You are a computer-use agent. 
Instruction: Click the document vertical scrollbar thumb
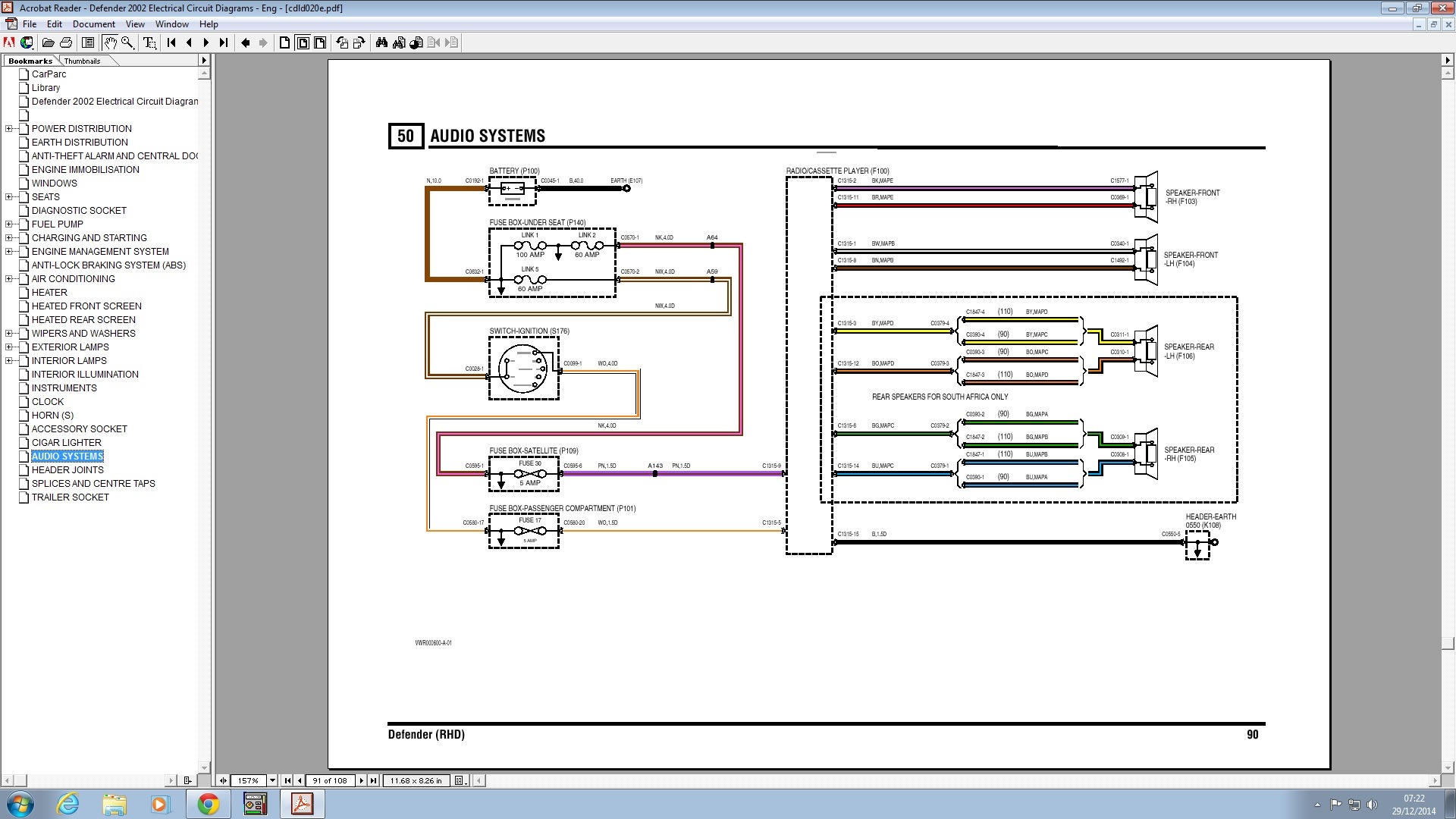tap(1448, 644)
